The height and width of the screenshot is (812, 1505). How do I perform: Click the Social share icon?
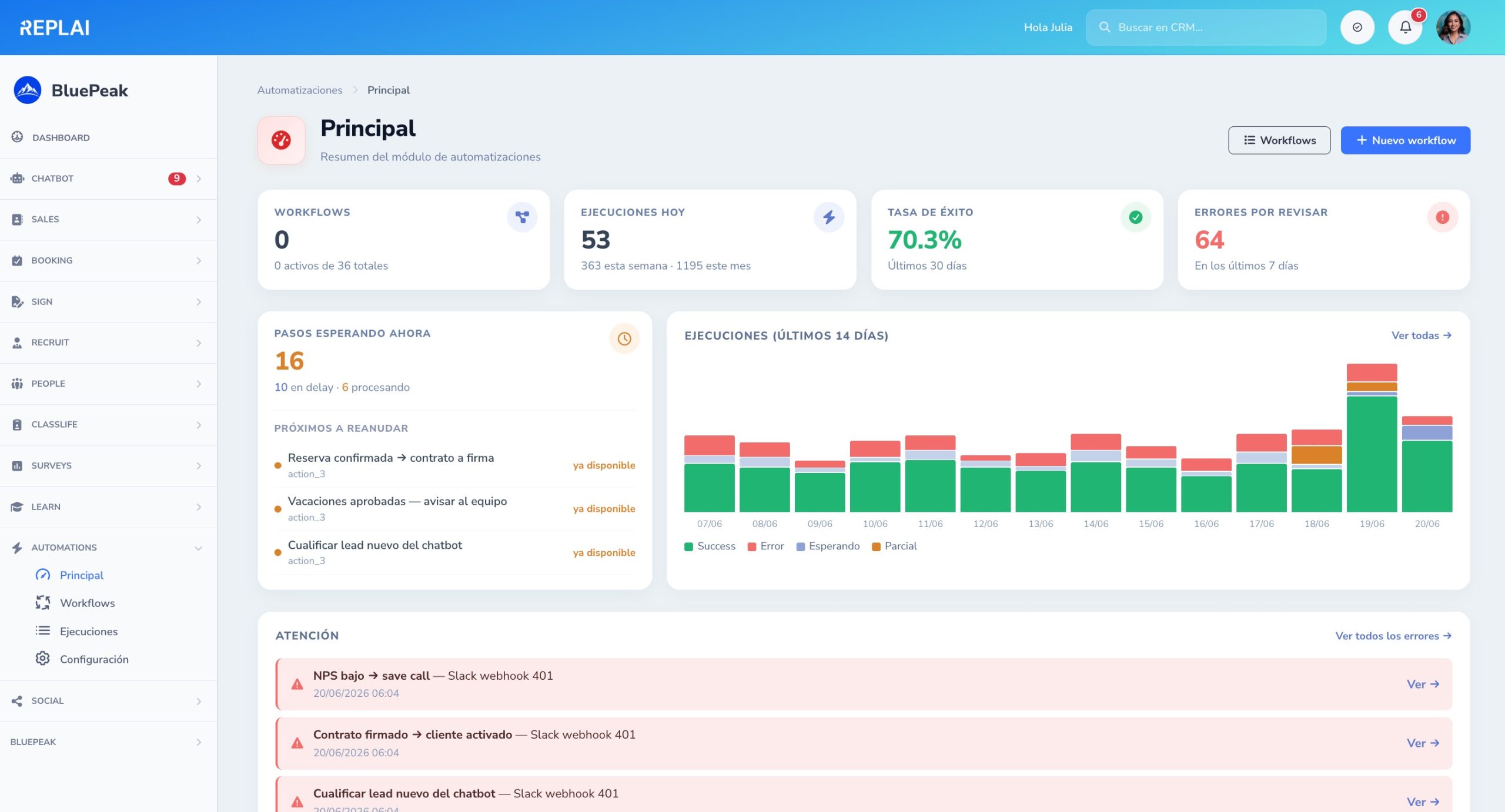[x=17, y=700]
